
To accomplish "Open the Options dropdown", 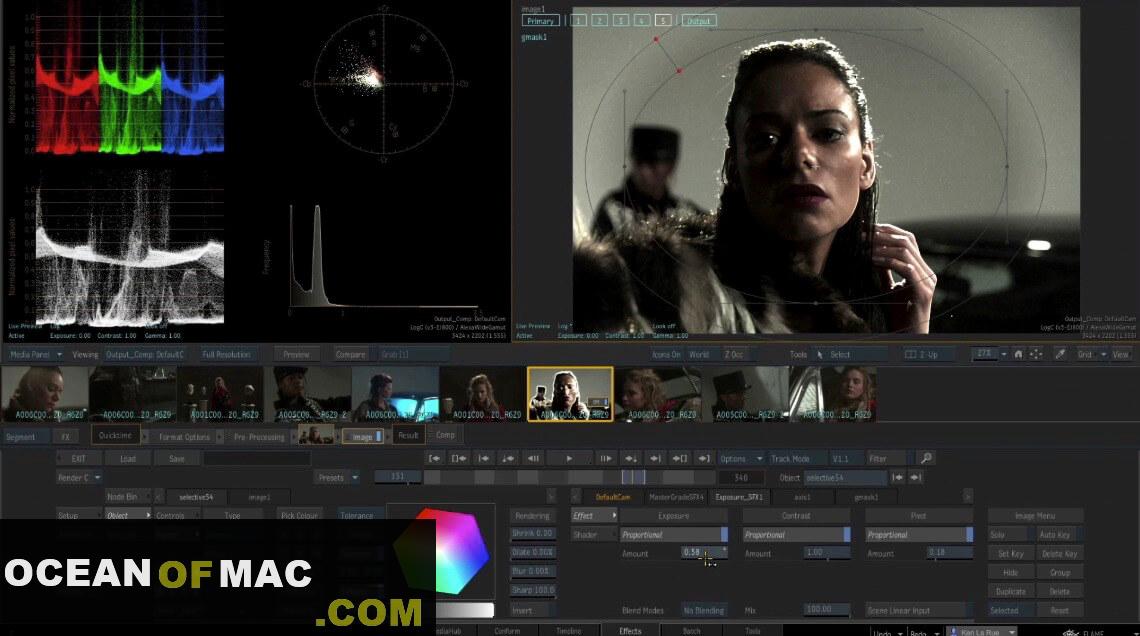I will click(741, 459).
